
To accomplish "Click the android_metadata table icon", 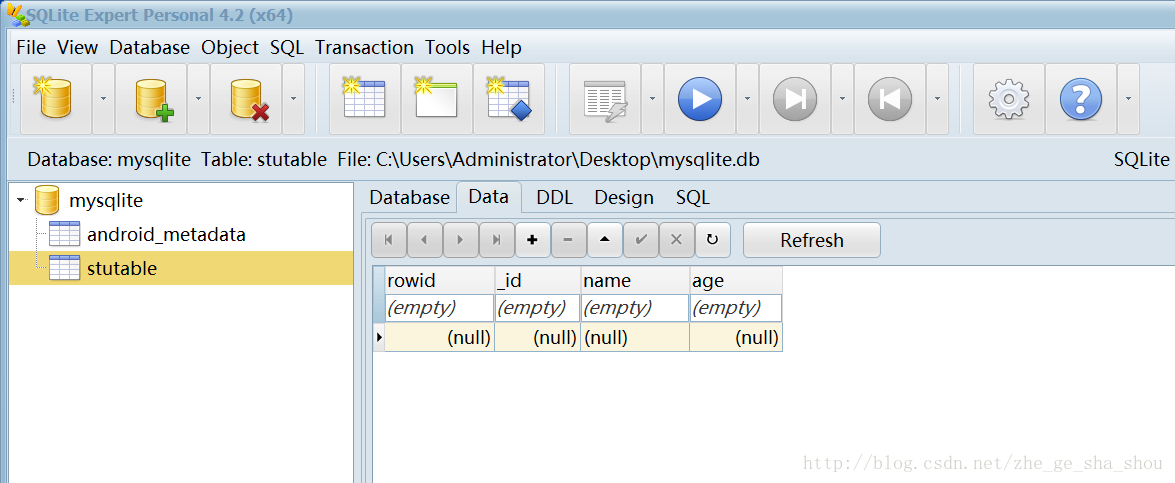I will [x=64, y=234].
